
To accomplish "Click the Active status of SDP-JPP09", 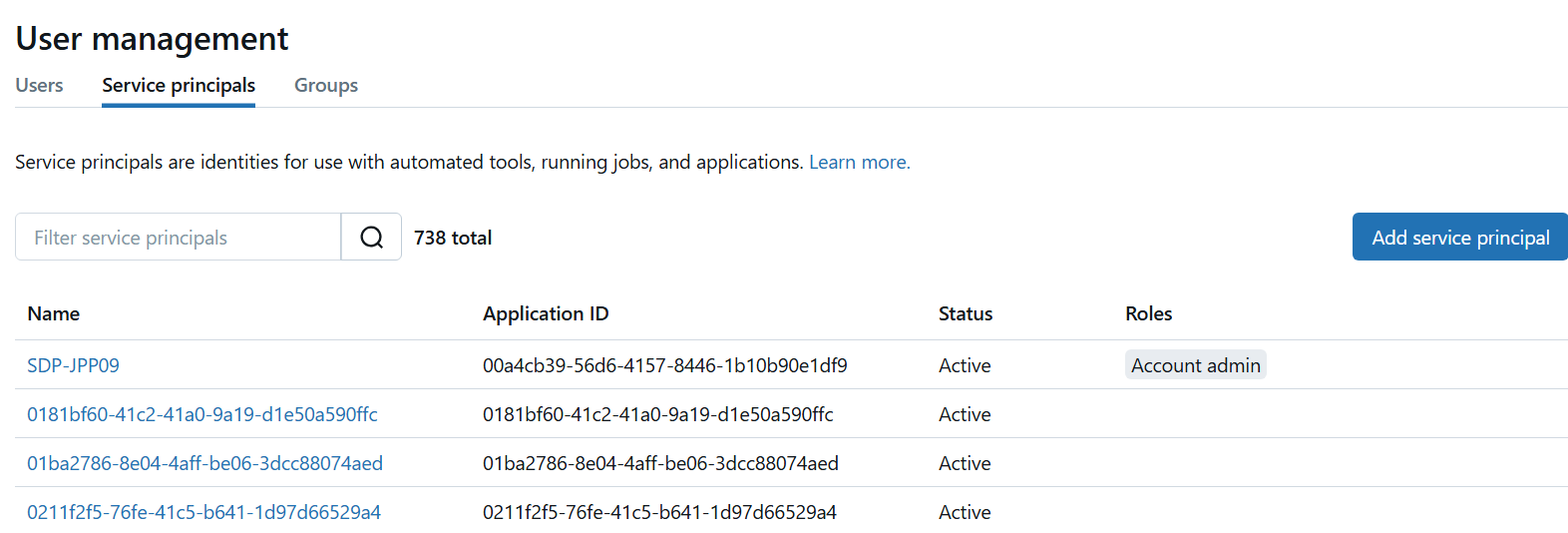I will (964, 365).
